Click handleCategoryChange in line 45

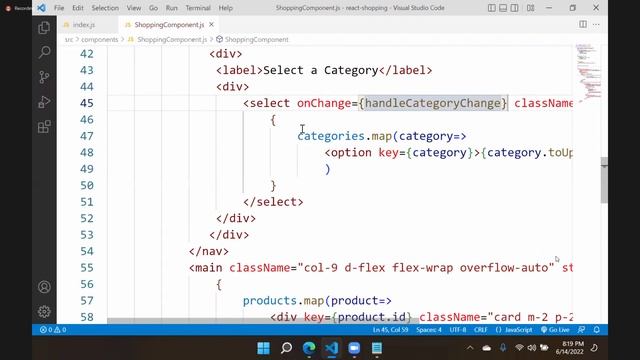tap(433, 103)
